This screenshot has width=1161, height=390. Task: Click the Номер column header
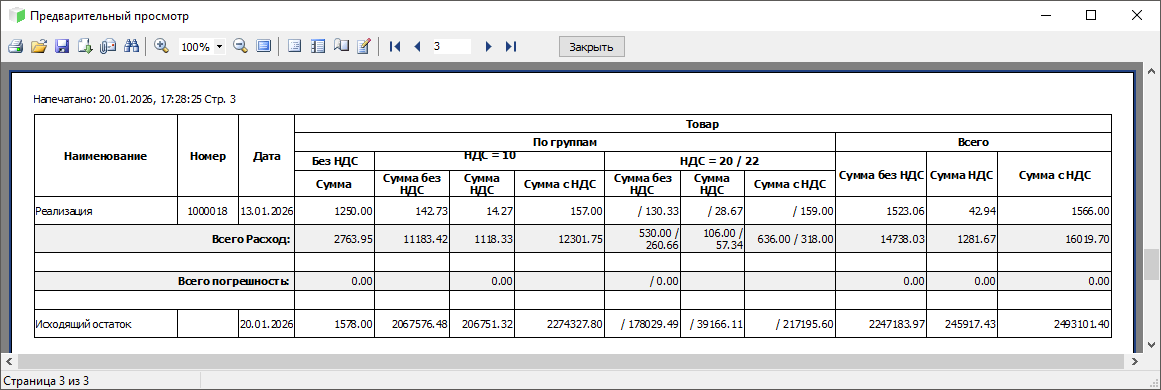208,156
